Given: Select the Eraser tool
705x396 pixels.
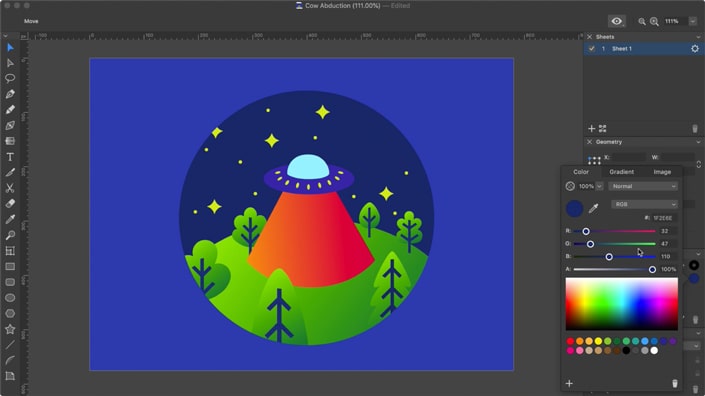Looking at the screenshot, I should [10, 204].
